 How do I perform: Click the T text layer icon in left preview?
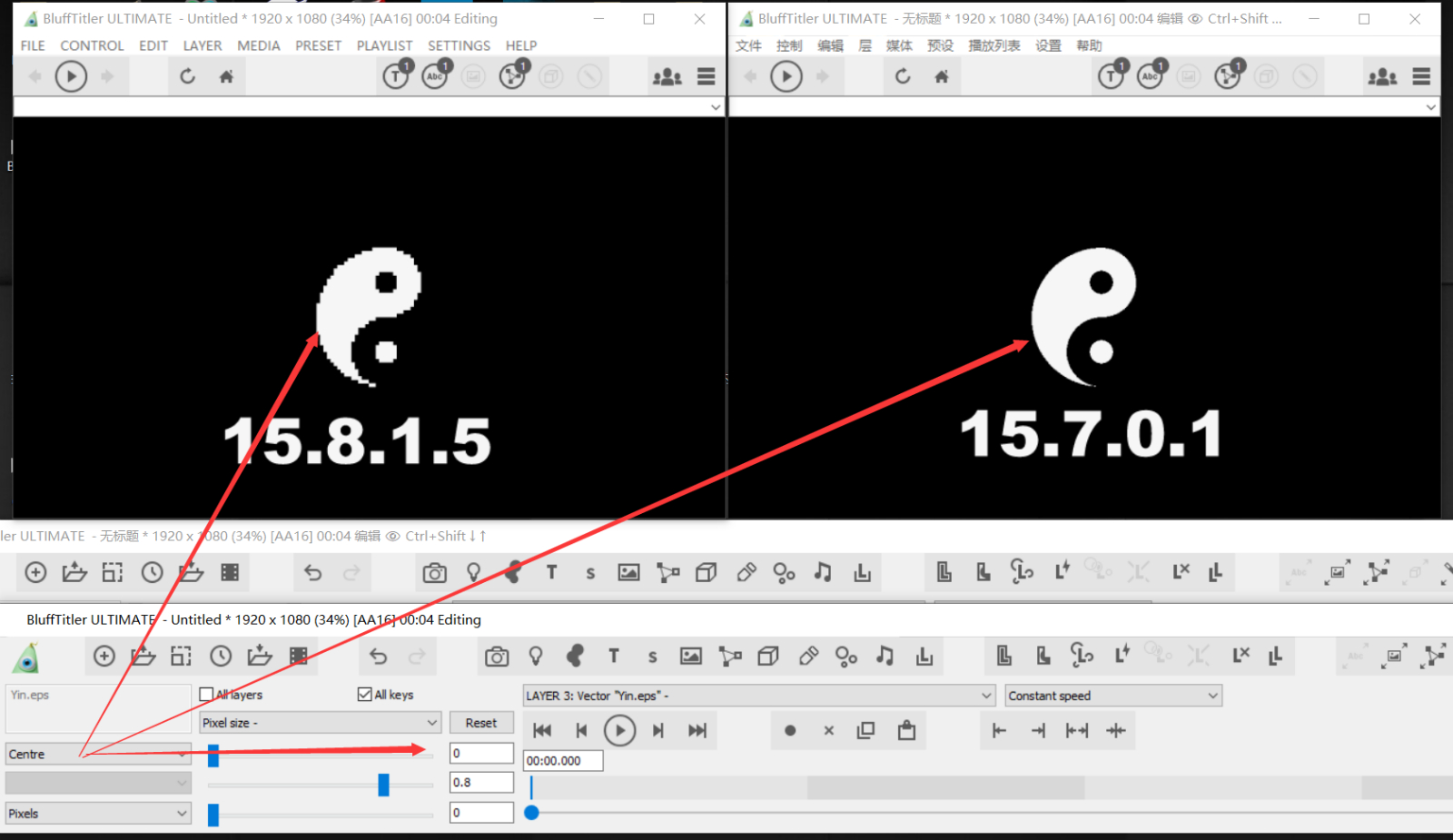[396, 75]
